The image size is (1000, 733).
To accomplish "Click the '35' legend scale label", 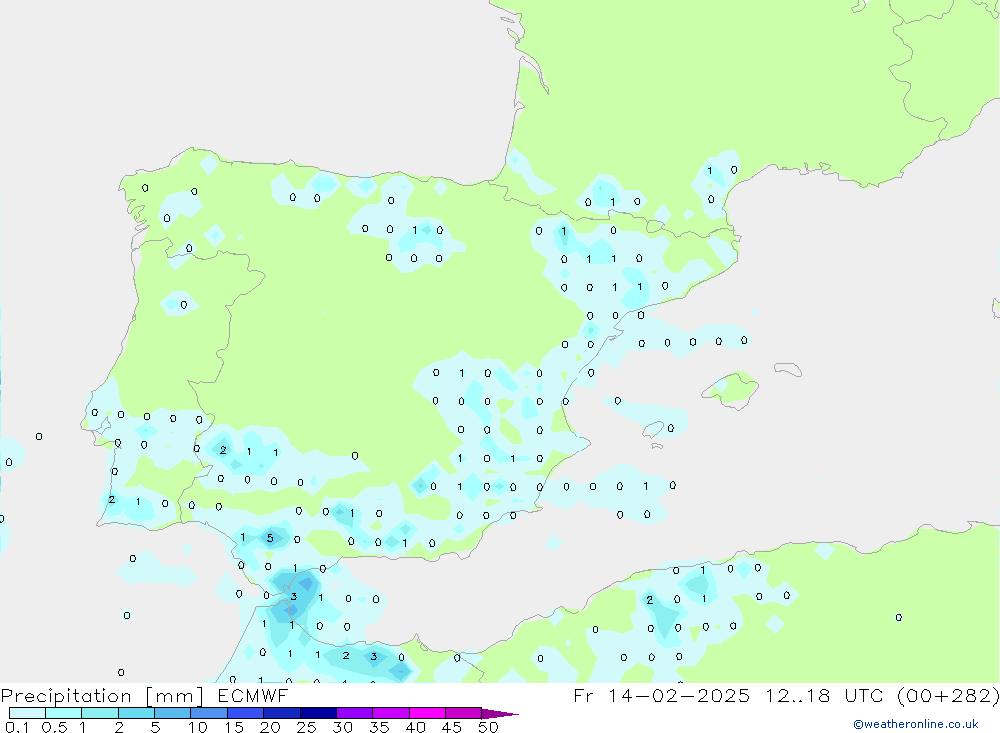I will pos(379,727).
